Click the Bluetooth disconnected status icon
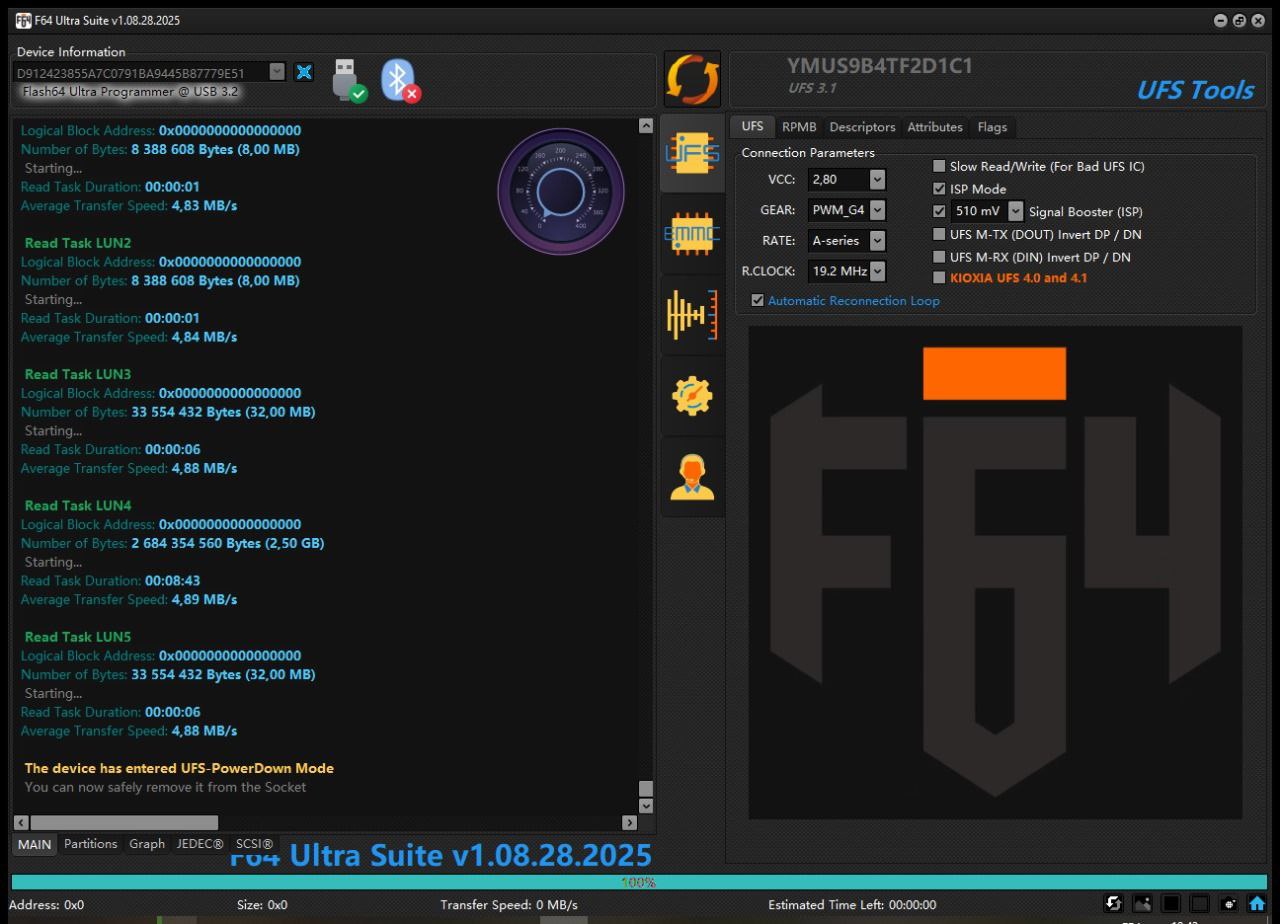The image size is (1280, 924). pos(400,80)
